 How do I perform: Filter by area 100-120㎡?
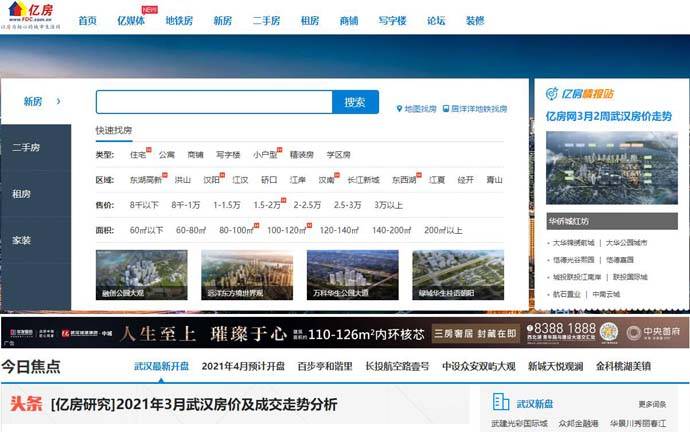(x=286, y=230)
